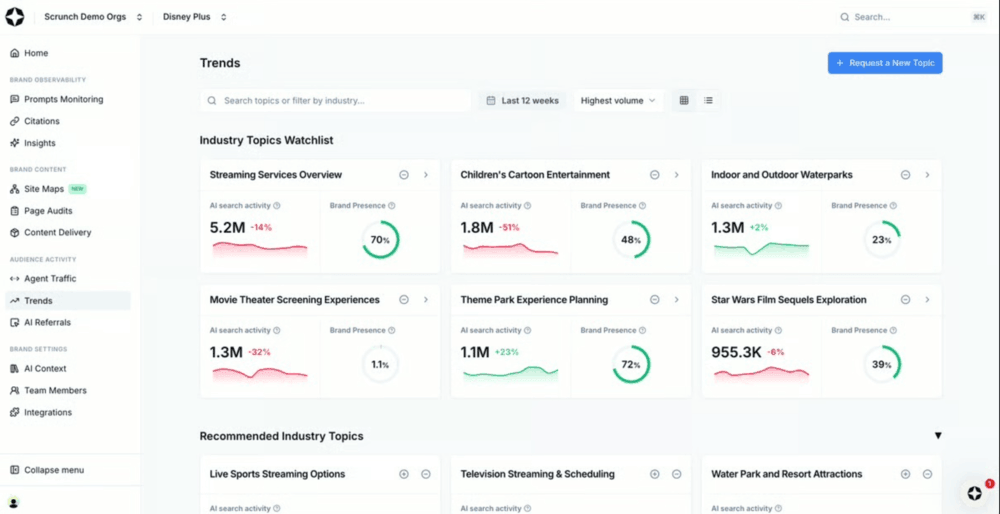Image resolution: width=1000 pixels, height=514 pixels.
Task: Click the Theme Park 1.1M trend chart
Action: click(510, 374)
